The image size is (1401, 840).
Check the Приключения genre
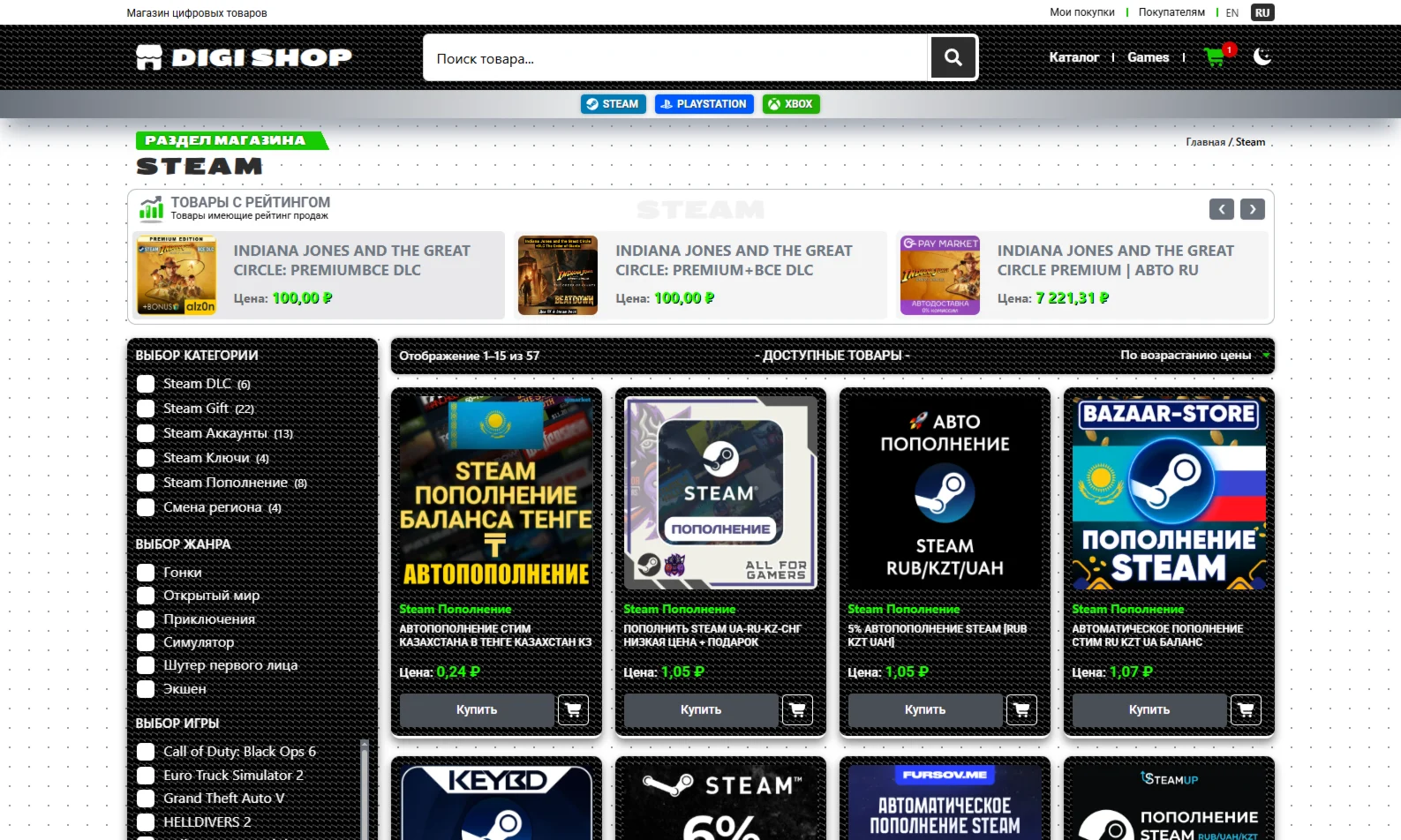point(146,619)
